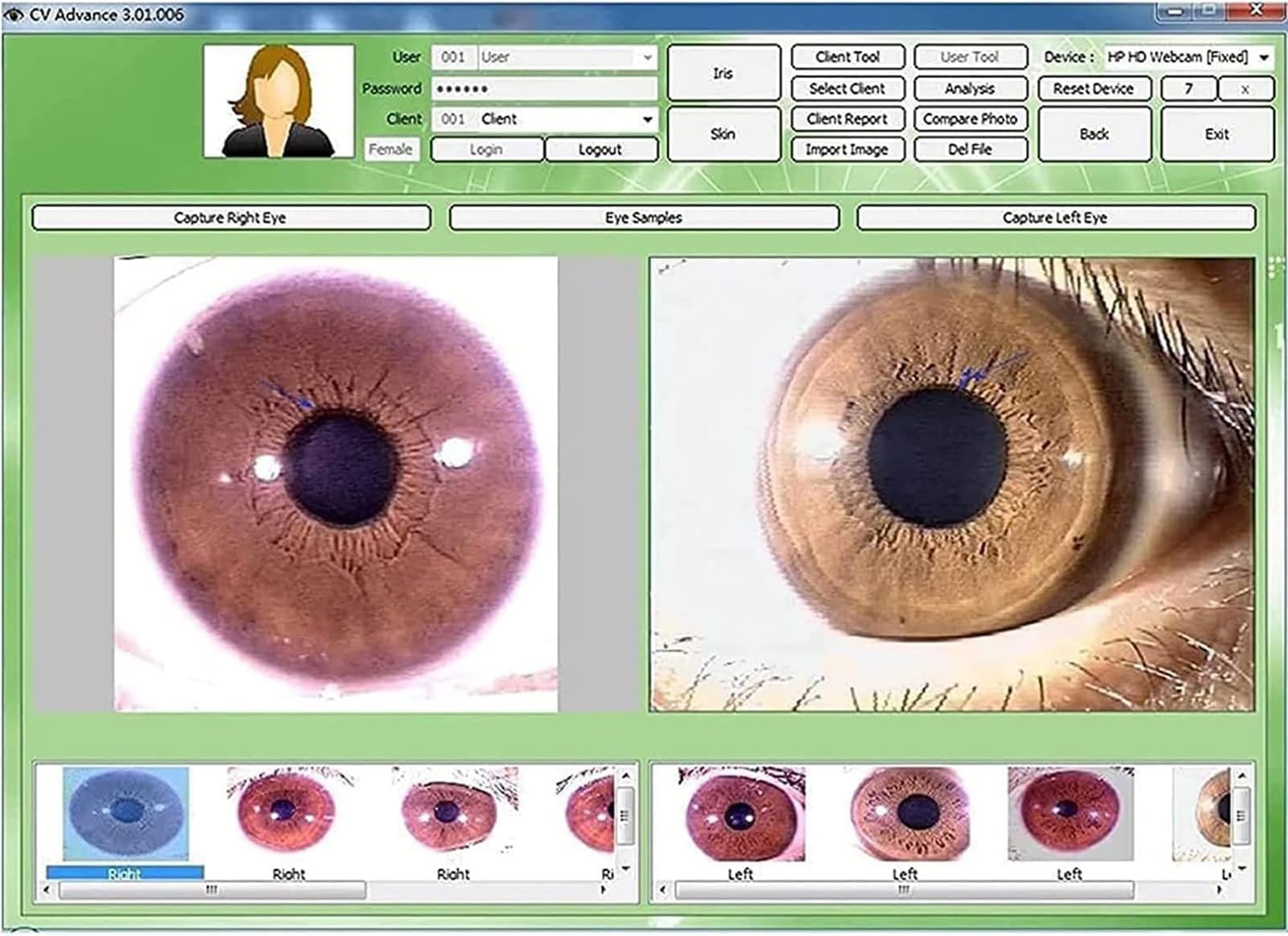Click inside the Password field
1288x936 pixels.
544,88
